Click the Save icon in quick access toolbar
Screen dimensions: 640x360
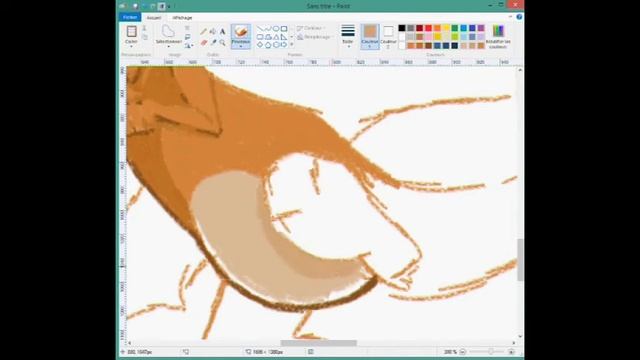click(135, 6)
